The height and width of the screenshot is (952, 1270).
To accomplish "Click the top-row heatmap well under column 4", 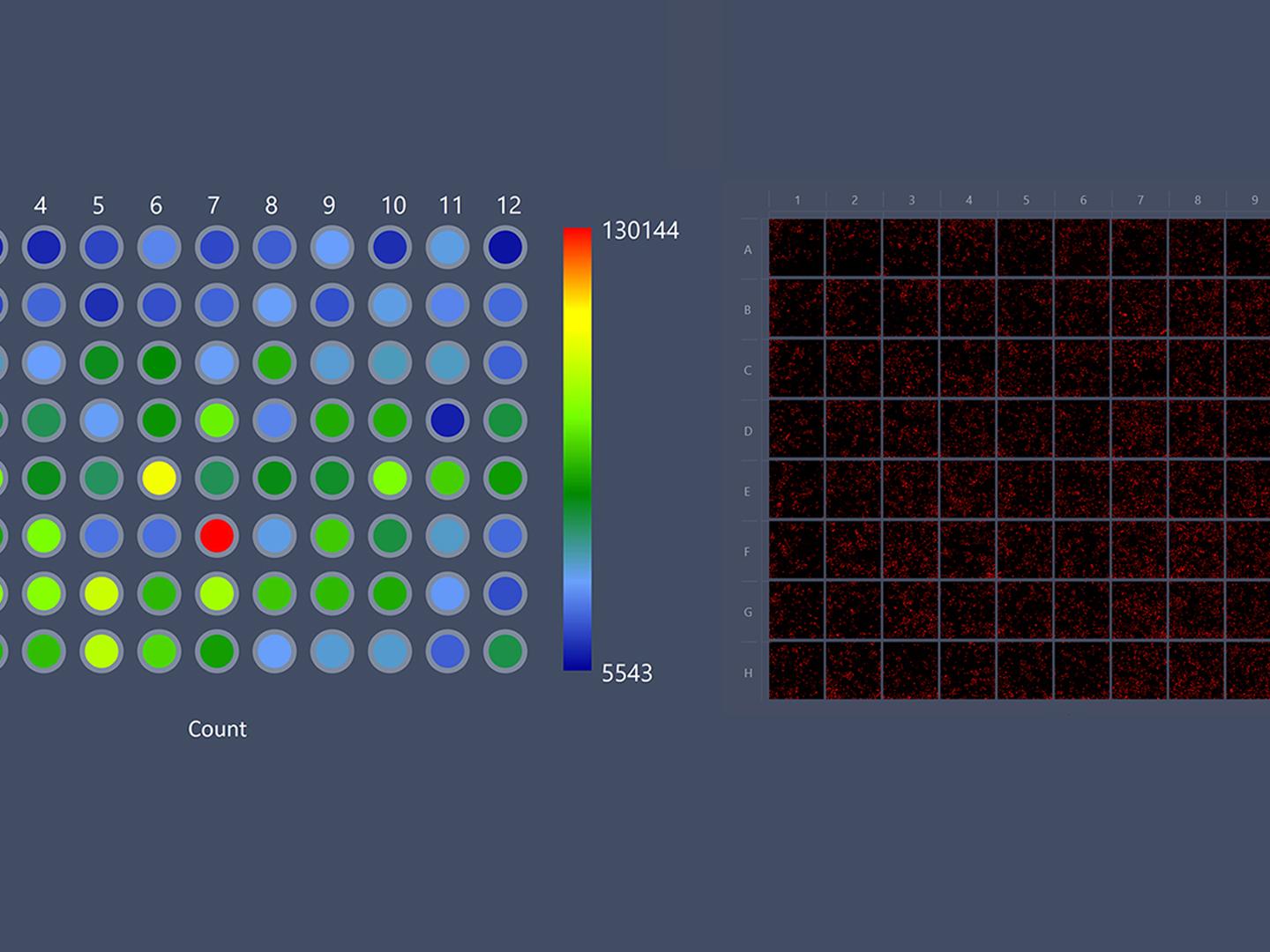I will [x=43, y=248].
